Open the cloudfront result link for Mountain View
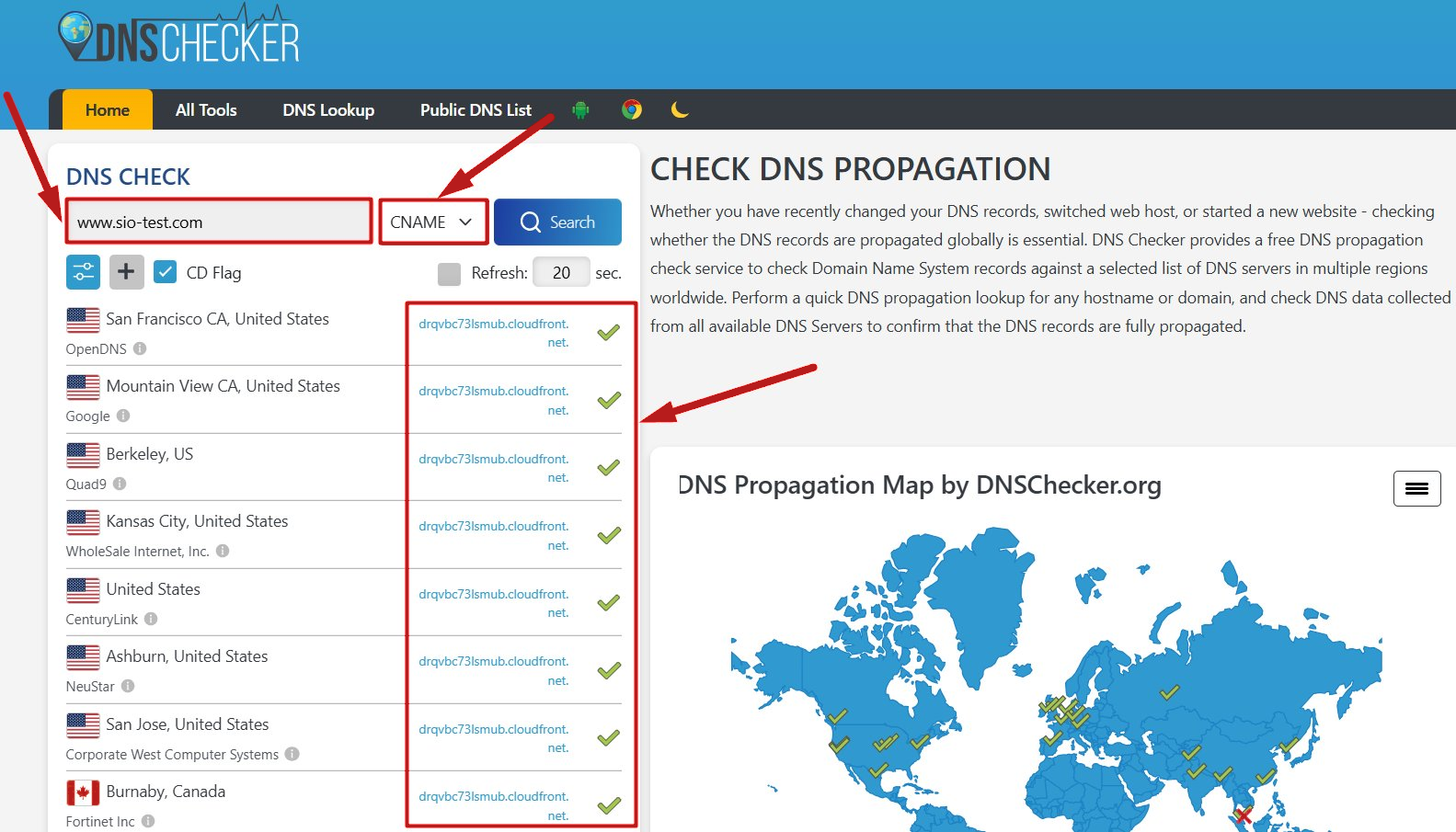This screenshot has width=1456, height=832. click(x=494, y=400)
